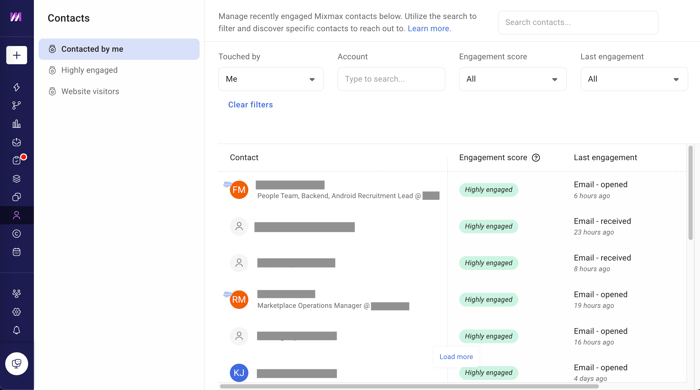Viewport: 700px width, 390px height.
Task: Open the Engagement score filter dropdown
Action: (x=512, y=79)
